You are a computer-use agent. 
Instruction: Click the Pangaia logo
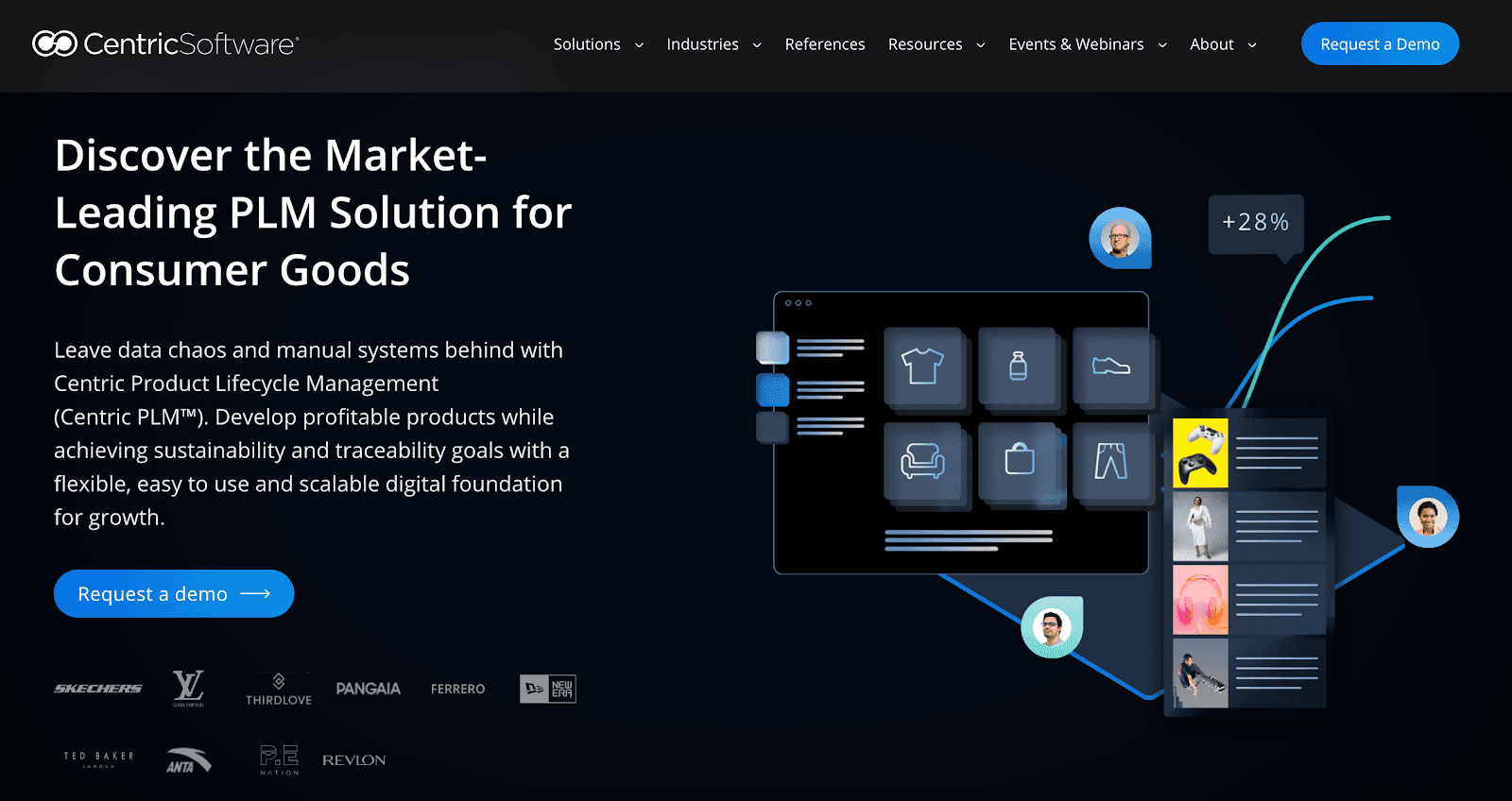[369, 689]
